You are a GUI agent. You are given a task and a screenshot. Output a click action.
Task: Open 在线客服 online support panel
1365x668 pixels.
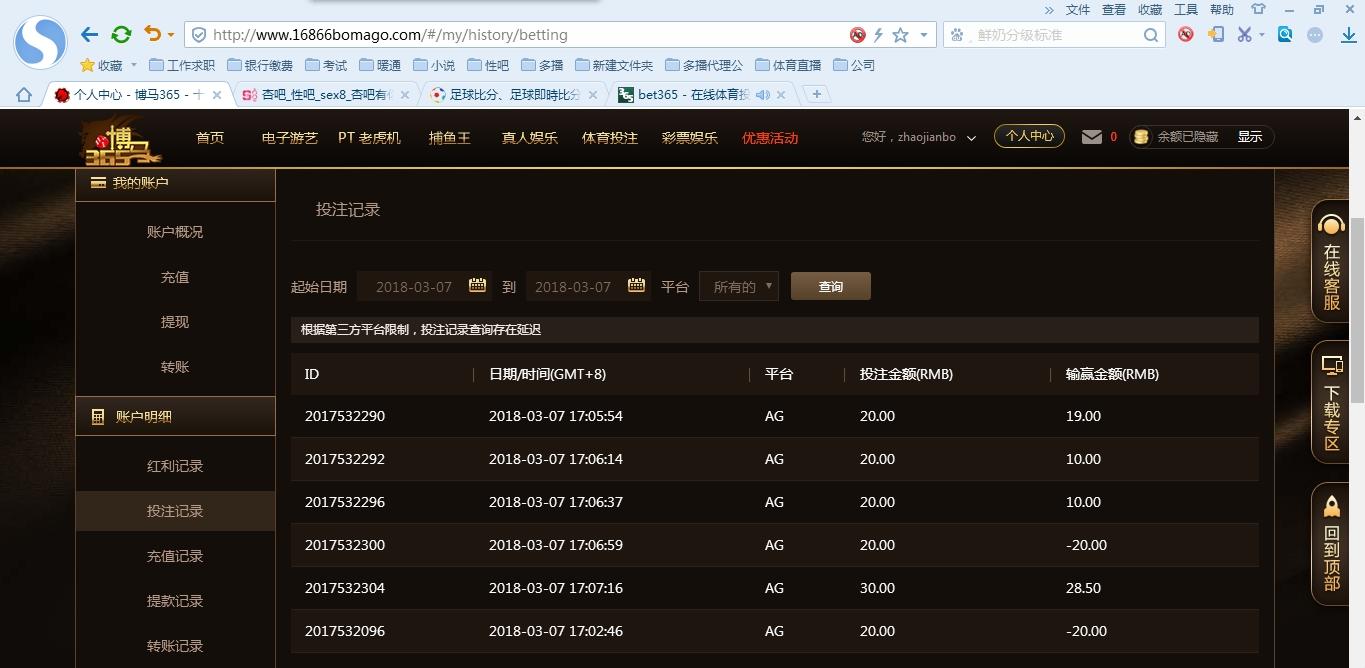1333,262
